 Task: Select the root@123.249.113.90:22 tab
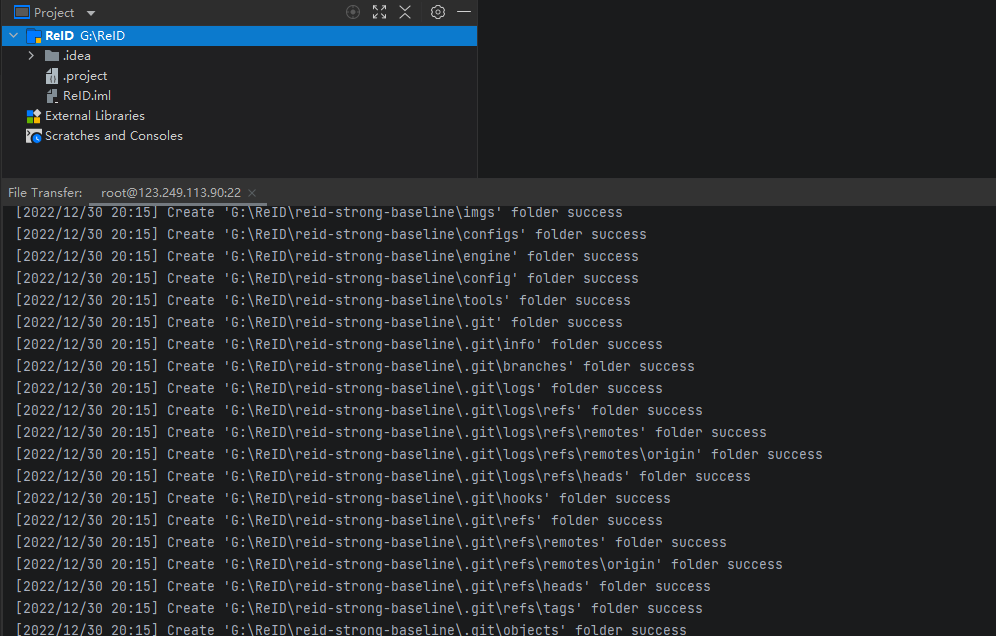[x=170, y=193]
